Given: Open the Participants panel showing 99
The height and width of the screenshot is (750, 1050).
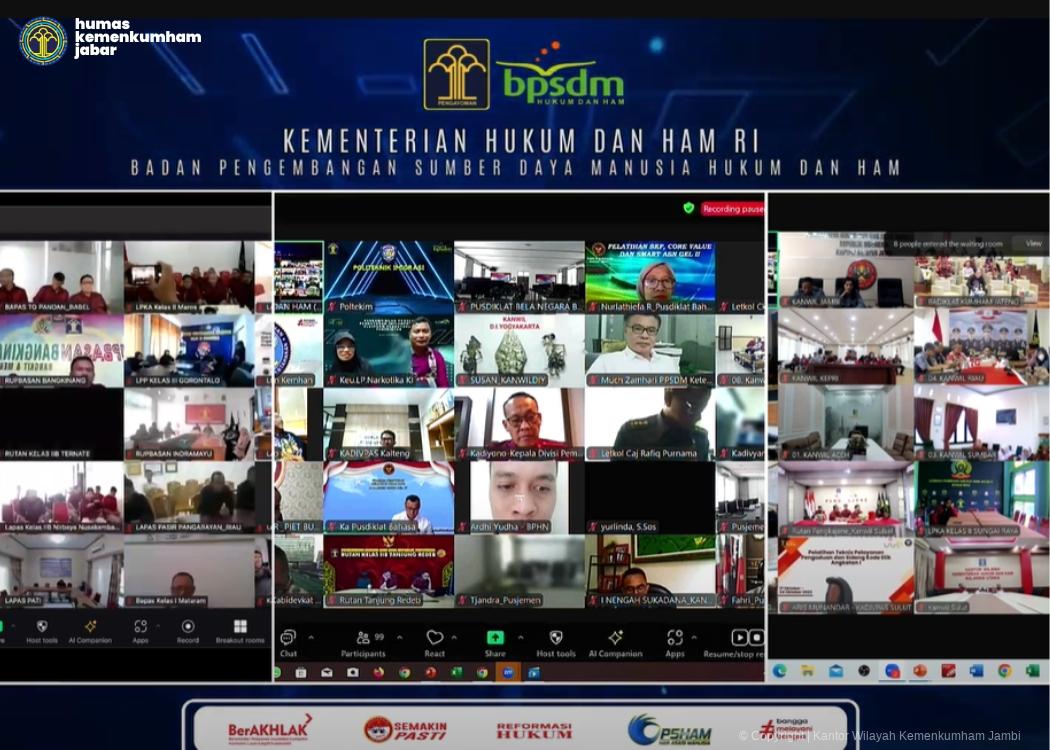Looking at the screenshot, I should click(364, 643).
